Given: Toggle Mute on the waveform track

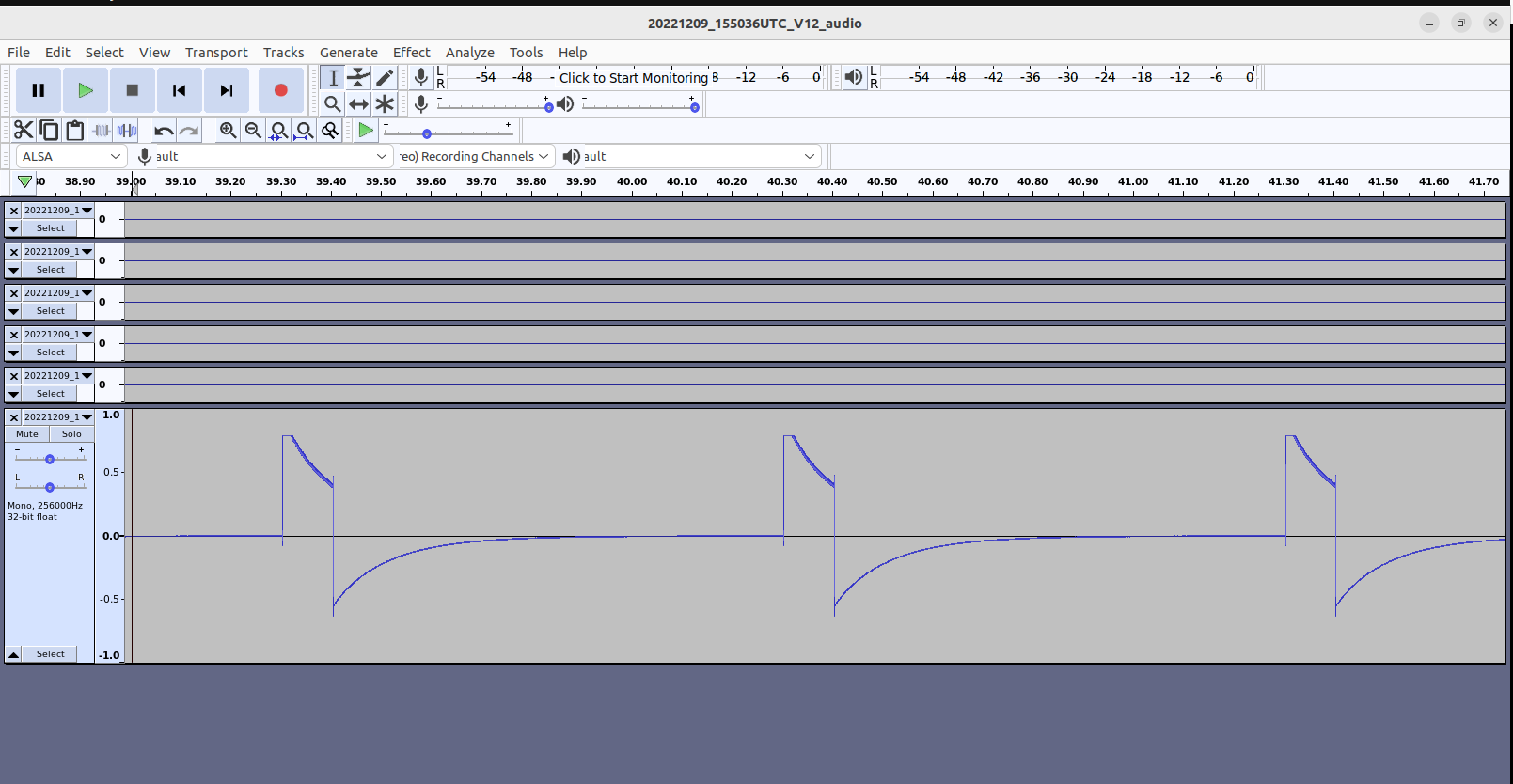Looking at the screenshot, I should 27,434.
